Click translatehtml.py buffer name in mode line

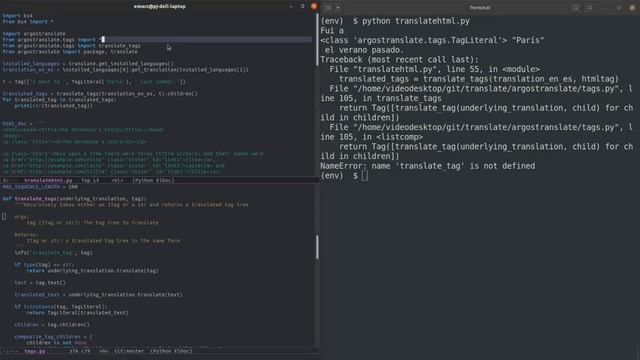click(48, 180)
